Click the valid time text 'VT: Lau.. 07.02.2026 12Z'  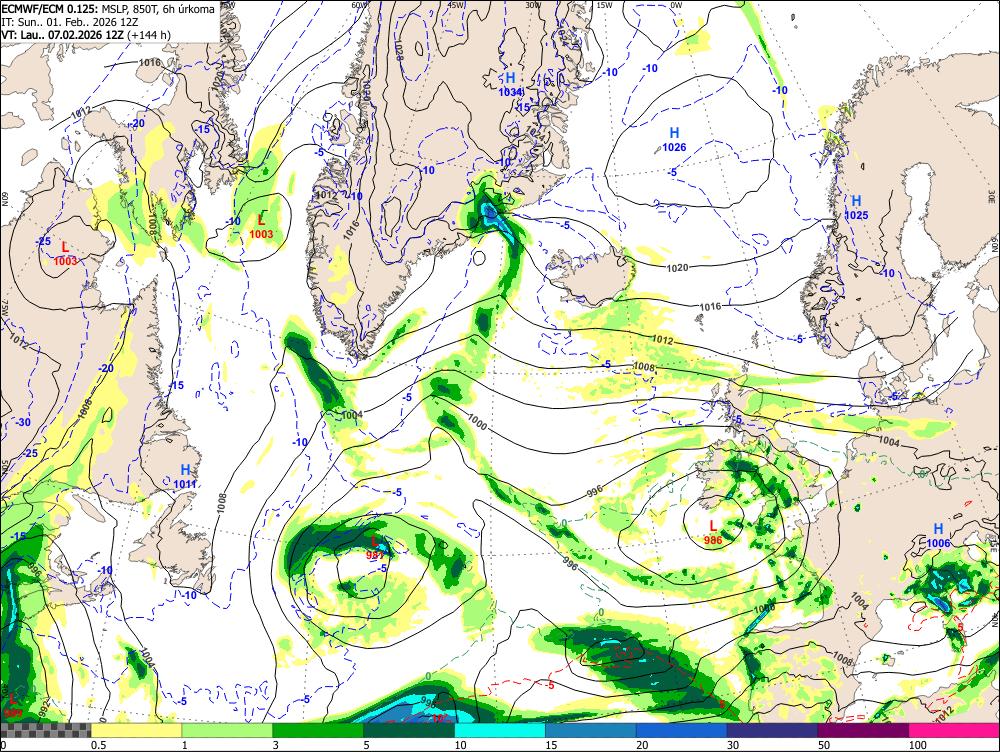62,35
